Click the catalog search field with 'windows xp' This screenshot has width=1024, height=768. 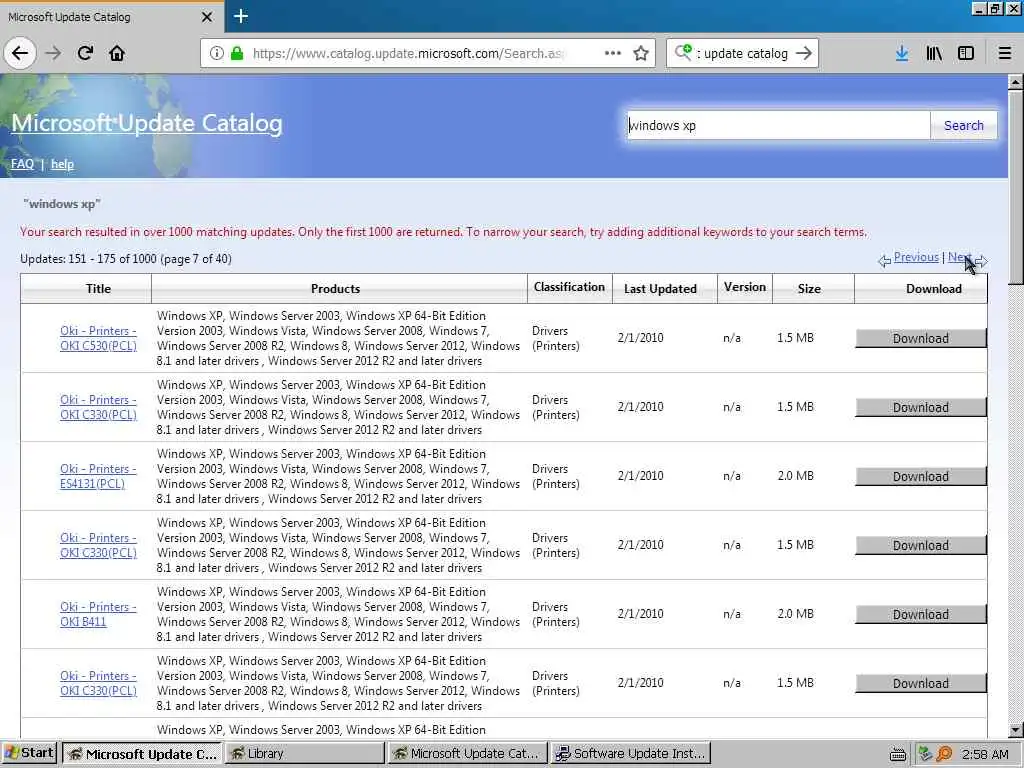[x=778, y=125]
